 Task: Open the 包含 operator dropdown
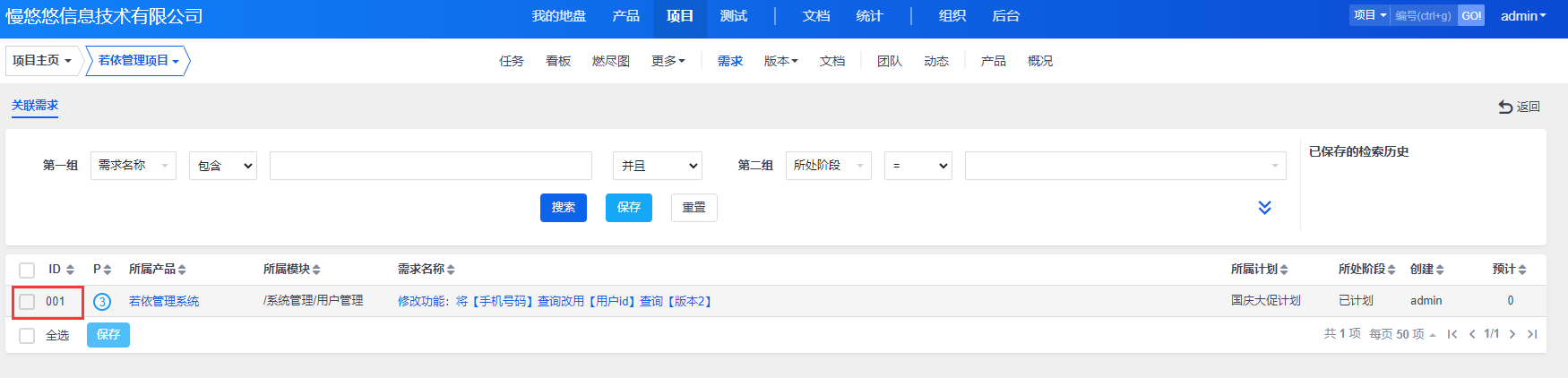222,166
